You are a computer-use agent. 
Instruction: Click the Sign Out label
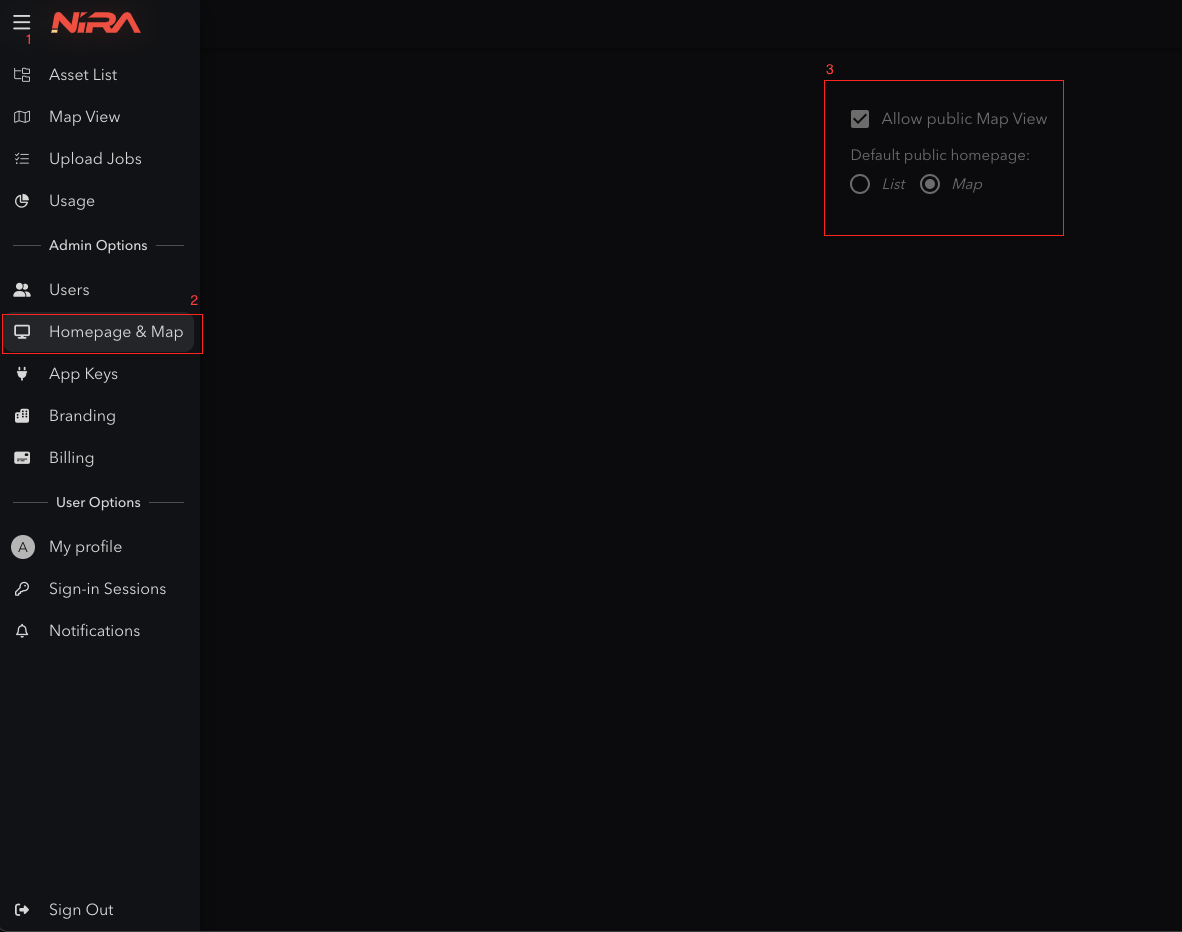coord(81,910)
